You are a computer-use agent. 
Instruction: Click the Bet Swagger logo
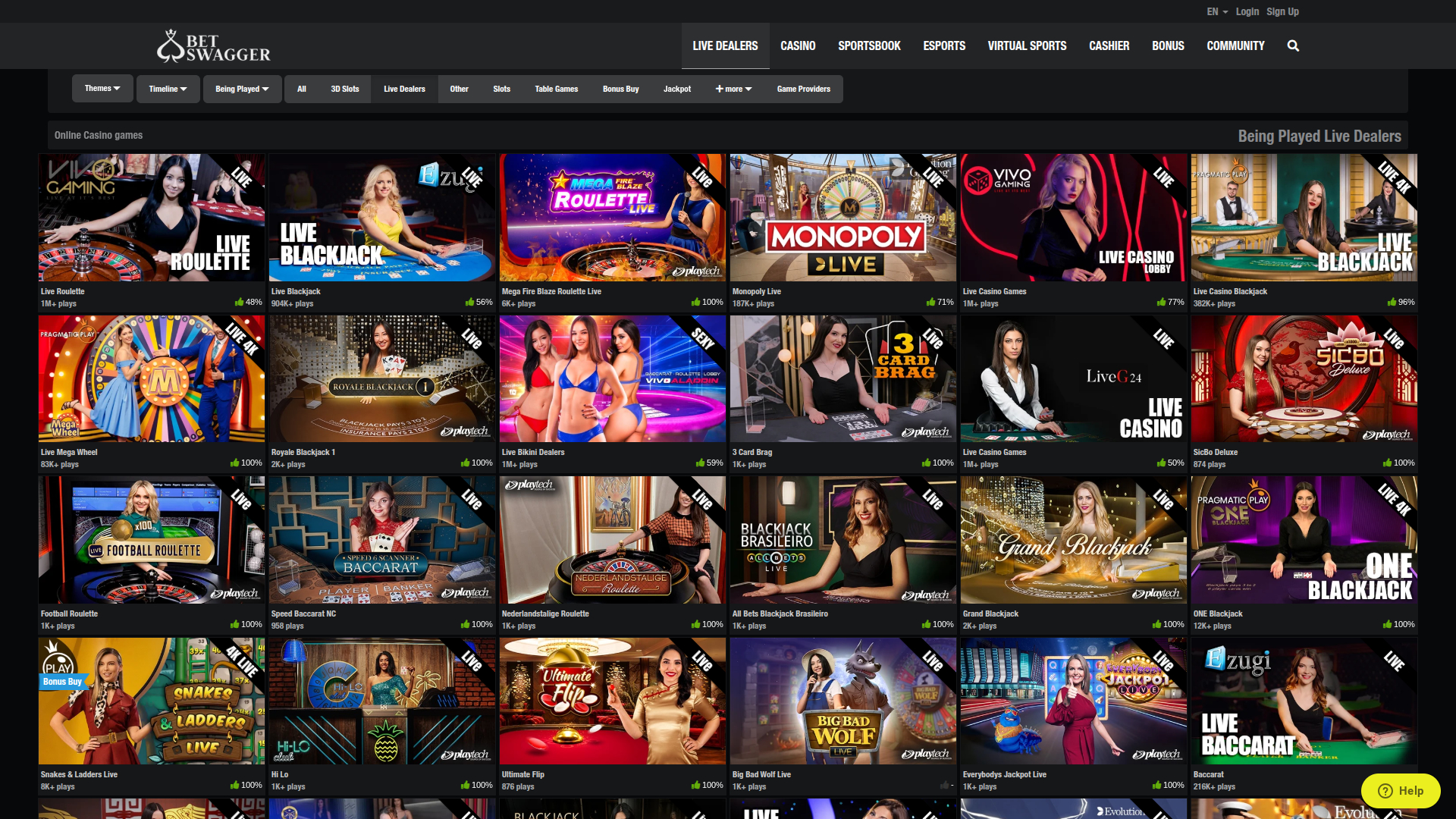pos(213,45)
